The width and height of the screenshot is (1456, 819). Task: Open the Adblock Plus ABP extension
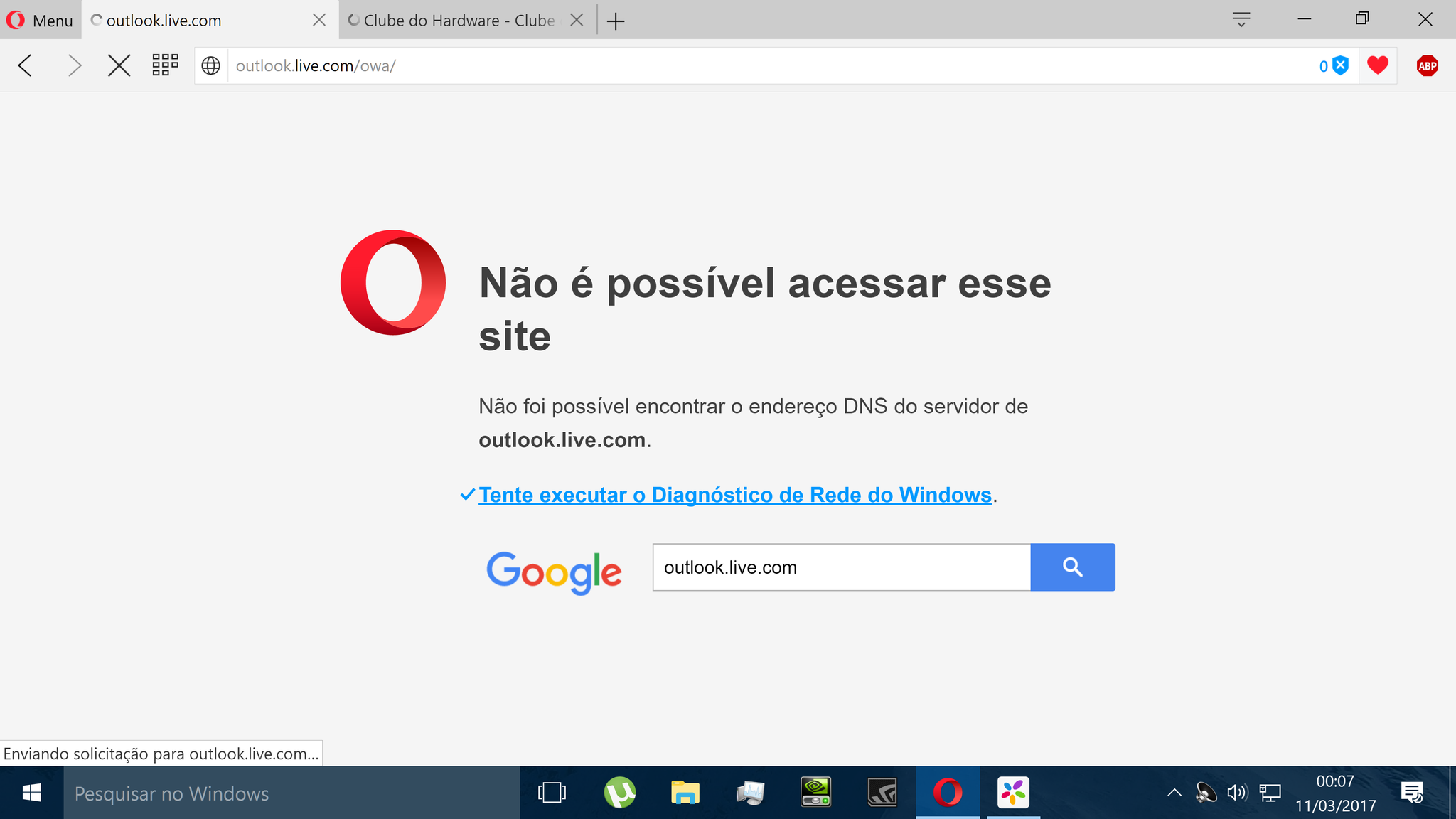click(1427, 66)
